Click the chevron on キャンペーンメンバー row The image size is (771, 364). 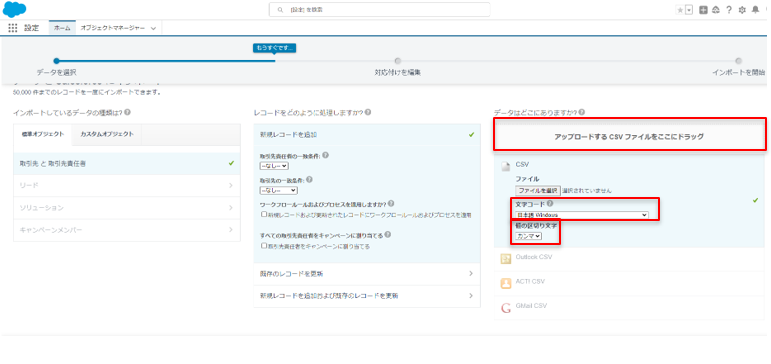pyautogui.click(x=230, y=230)
